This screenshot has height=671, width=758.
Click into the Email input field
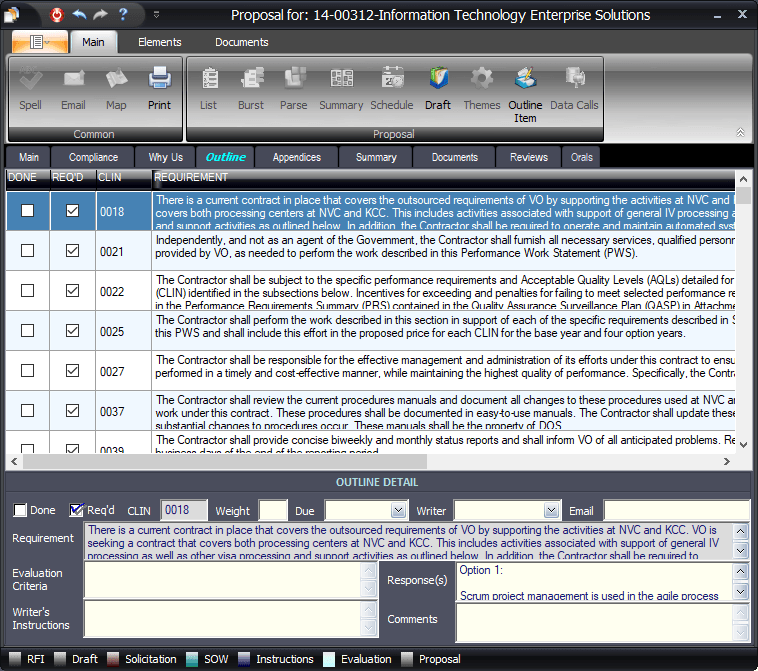676,511
